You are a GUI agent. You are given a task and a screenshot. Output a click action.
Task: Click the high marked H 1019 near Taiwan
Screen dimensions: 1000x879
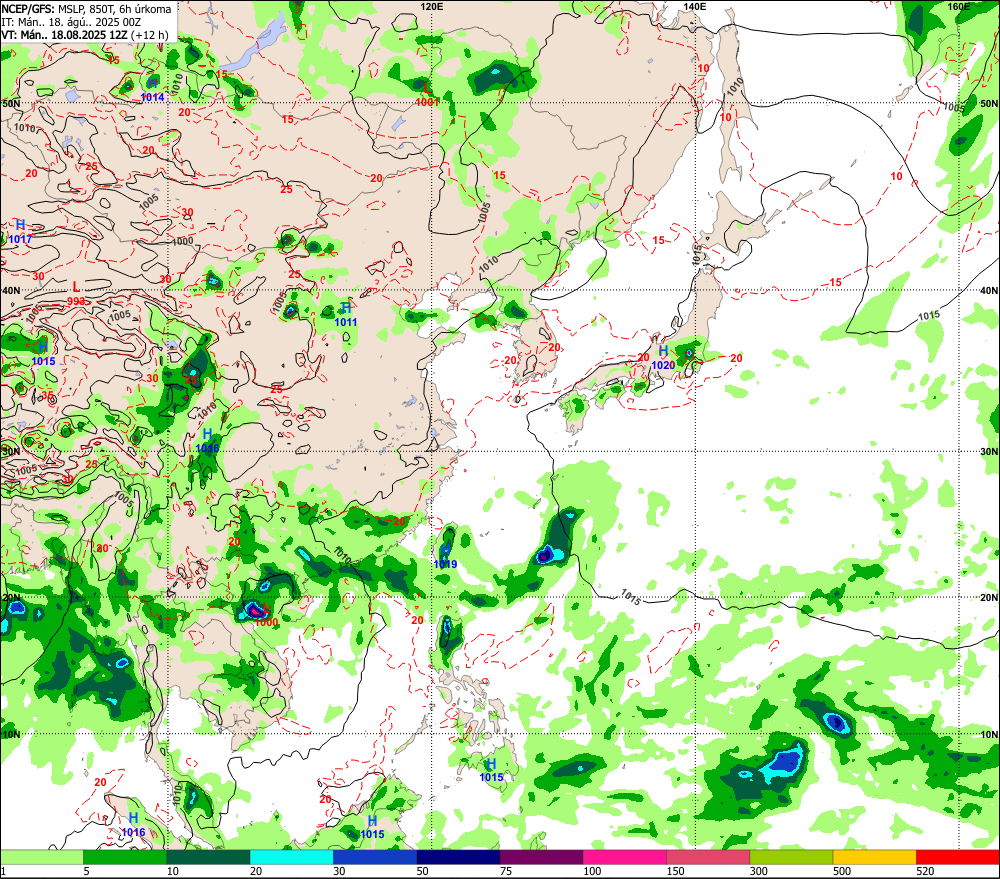coord(445,557)
